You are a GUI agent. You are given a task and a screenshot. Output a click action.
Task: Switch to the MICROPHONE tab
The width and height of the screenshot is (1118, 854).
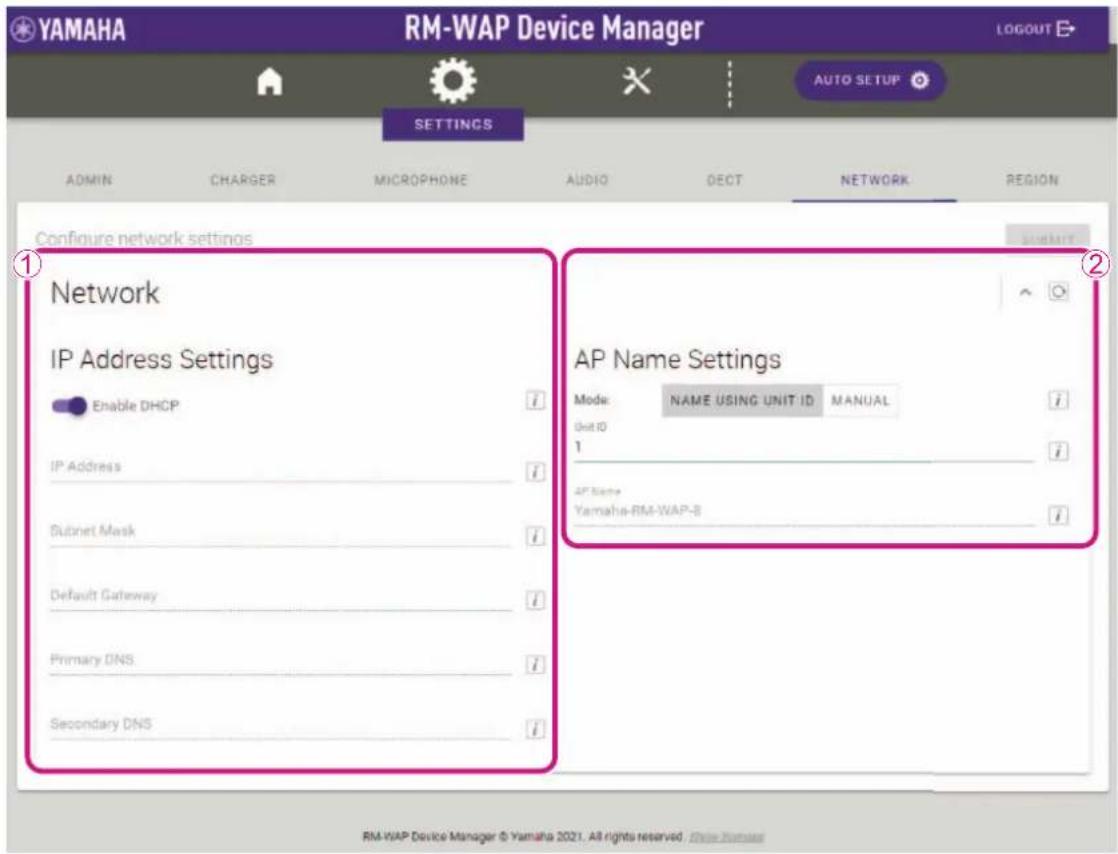pos(421,180)
